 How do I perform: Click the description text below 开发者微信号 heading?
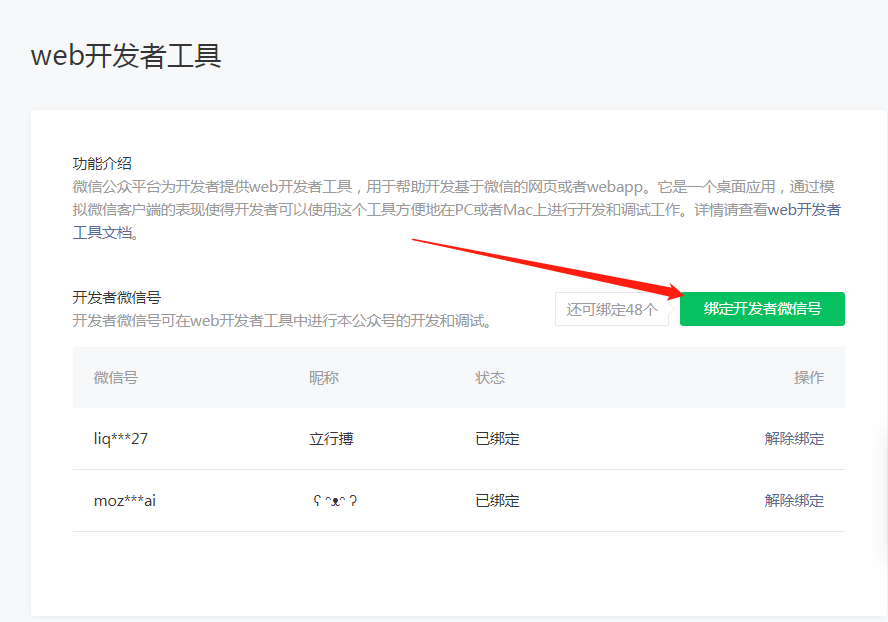point(285,321)
